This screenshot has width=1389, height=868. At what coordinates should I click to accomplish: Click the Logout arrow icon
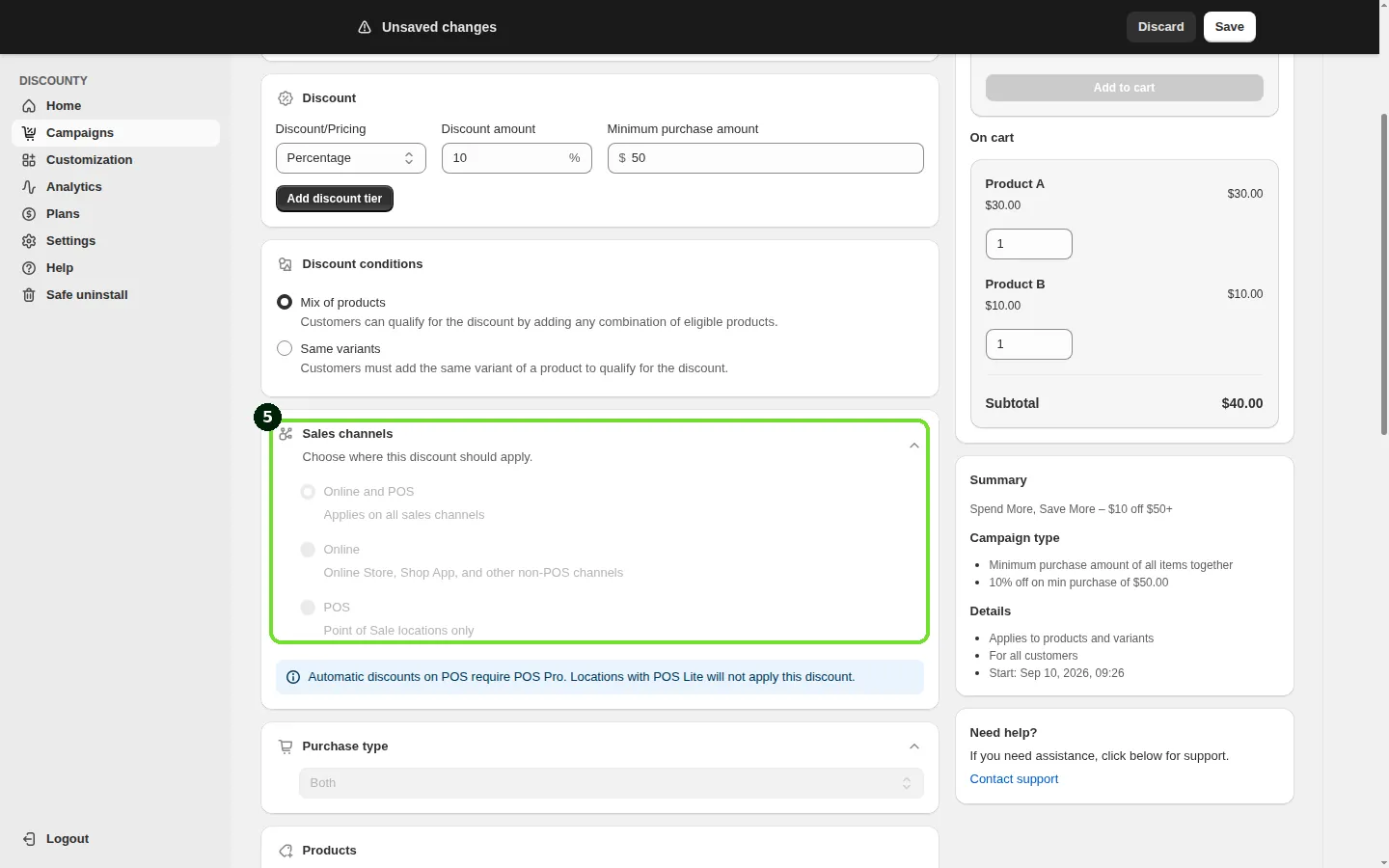[x=29, y=839]
